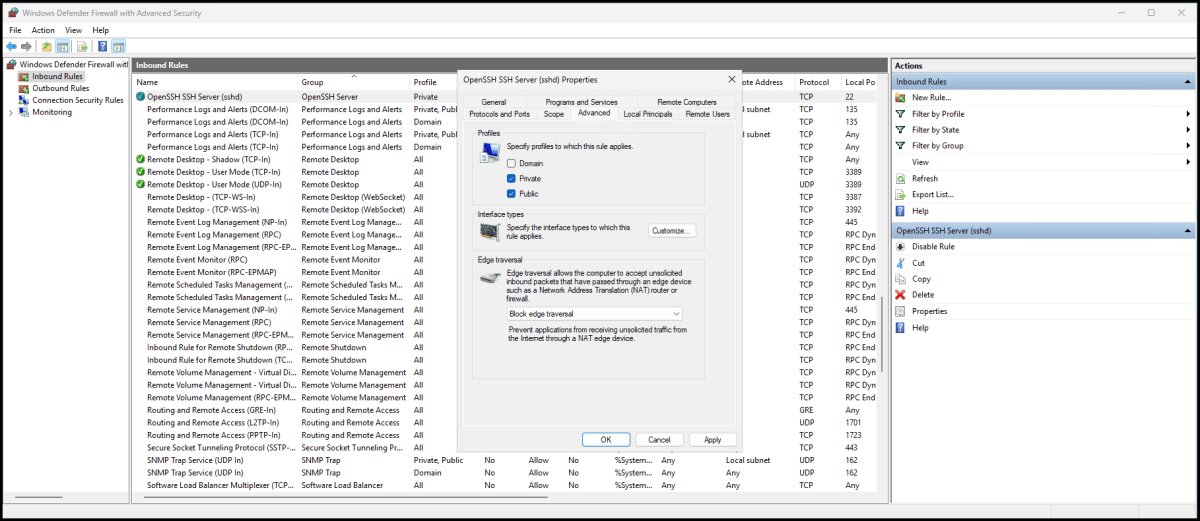The height and width of the screenshot is (521, 1200).
Task: Switch to the Remote Computers tab
Action: pyautogui.click(x=687, y=102)
